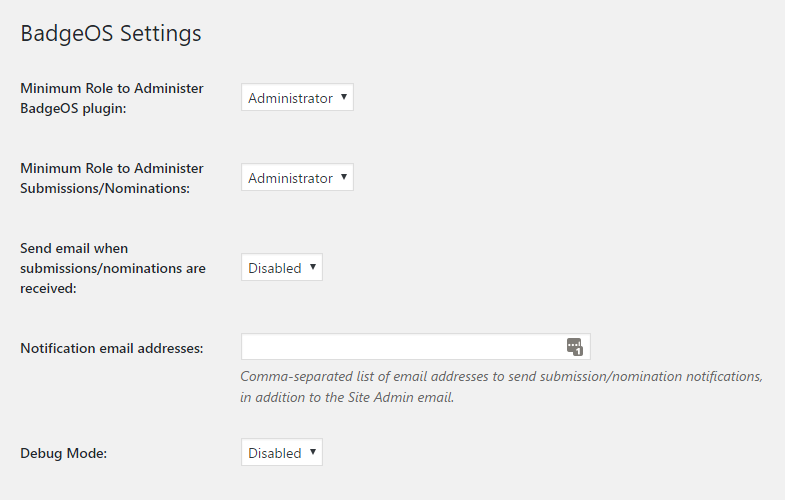Select the "Administrator" value in the first dropdown
The width and height of the screenshot is (785, 500).
coord(290,98)
